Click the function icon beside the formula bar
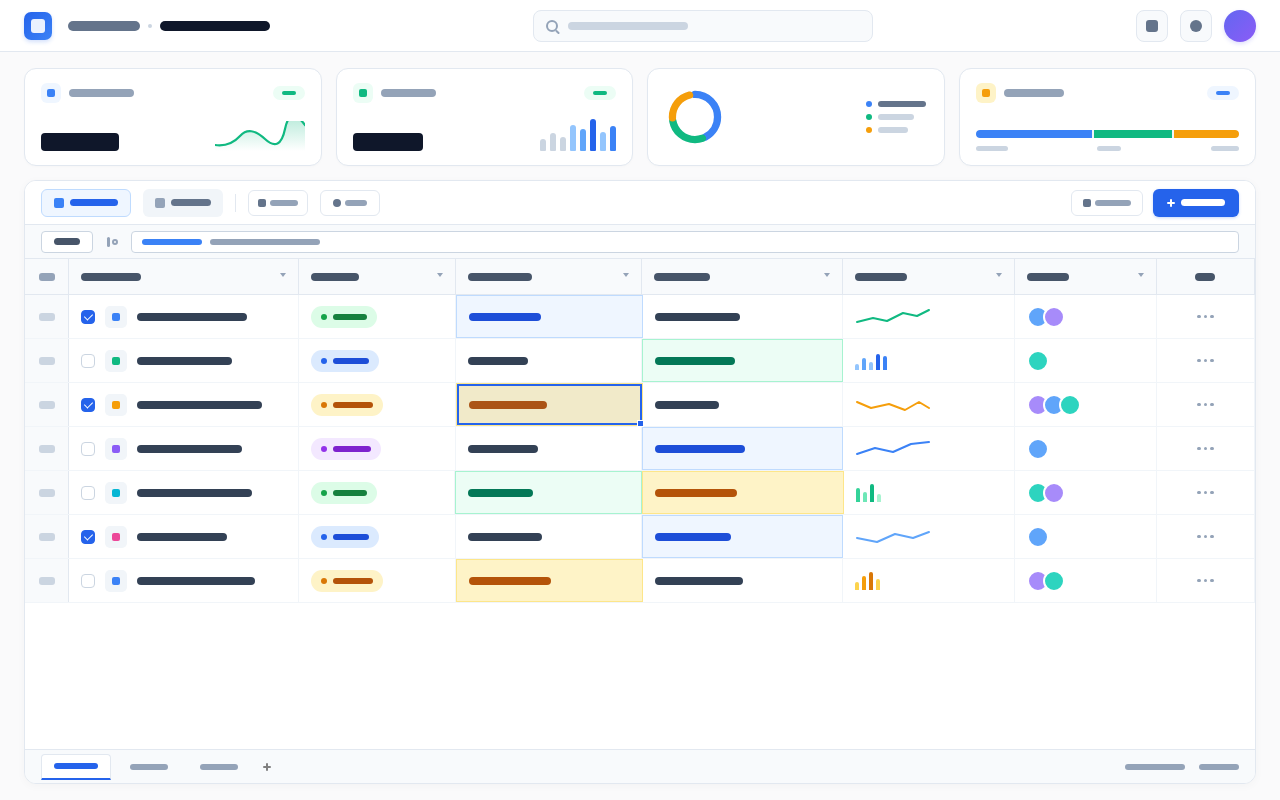The height and width of the screenshot is (800, 1280). point(112,242)
